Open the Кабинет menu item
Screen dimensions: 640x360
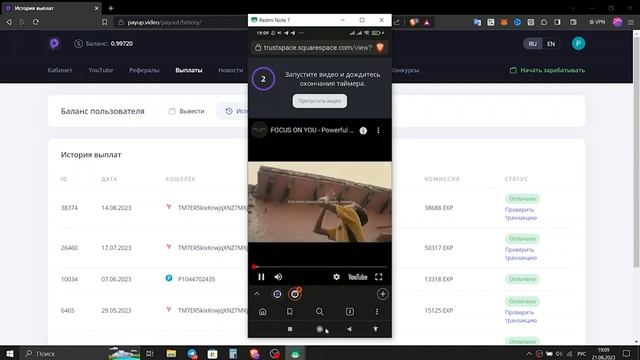(x=60, y=70)
